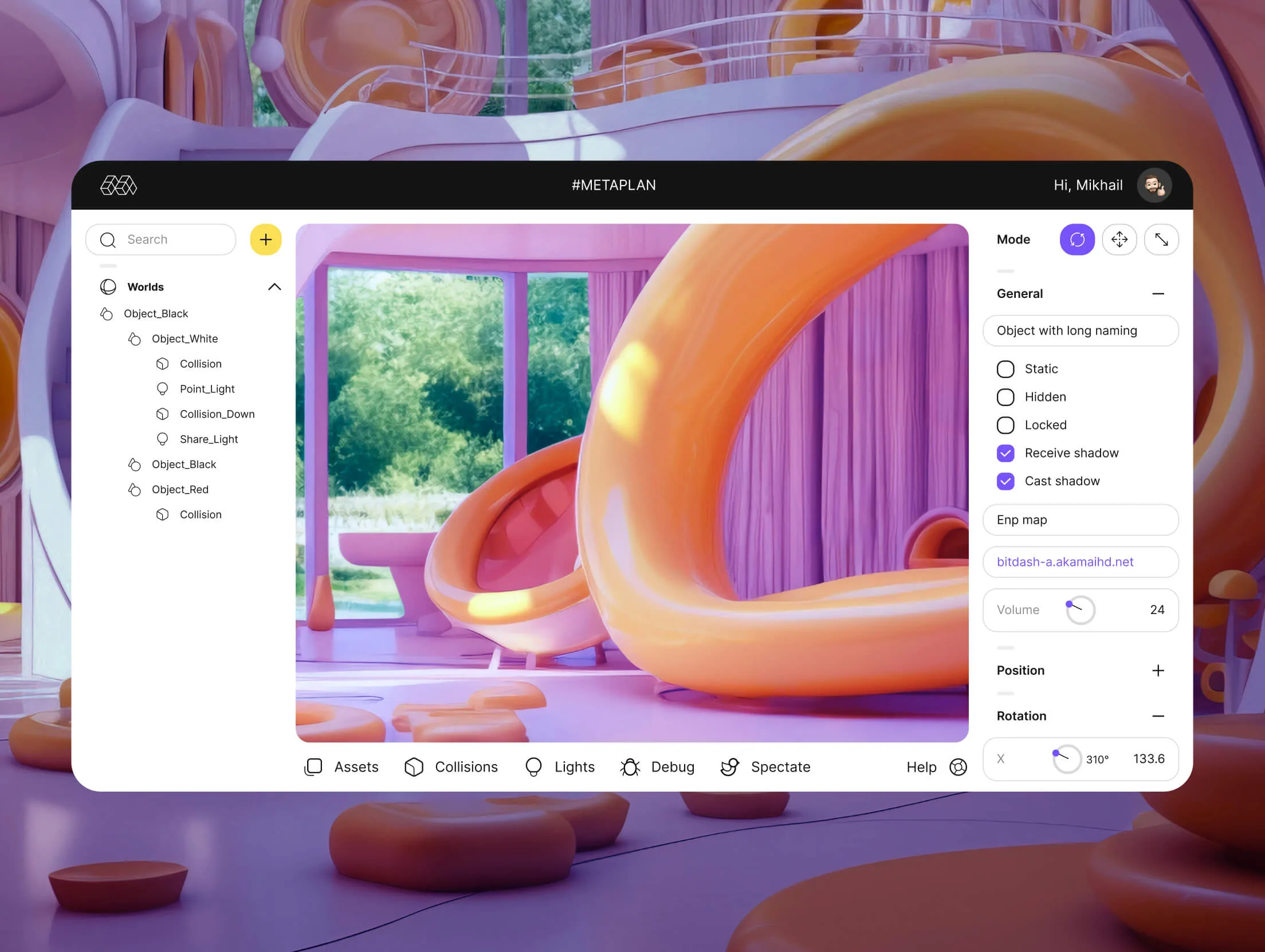
Task: Open the user avatar profile
Action: click(x=1154, y=186)
